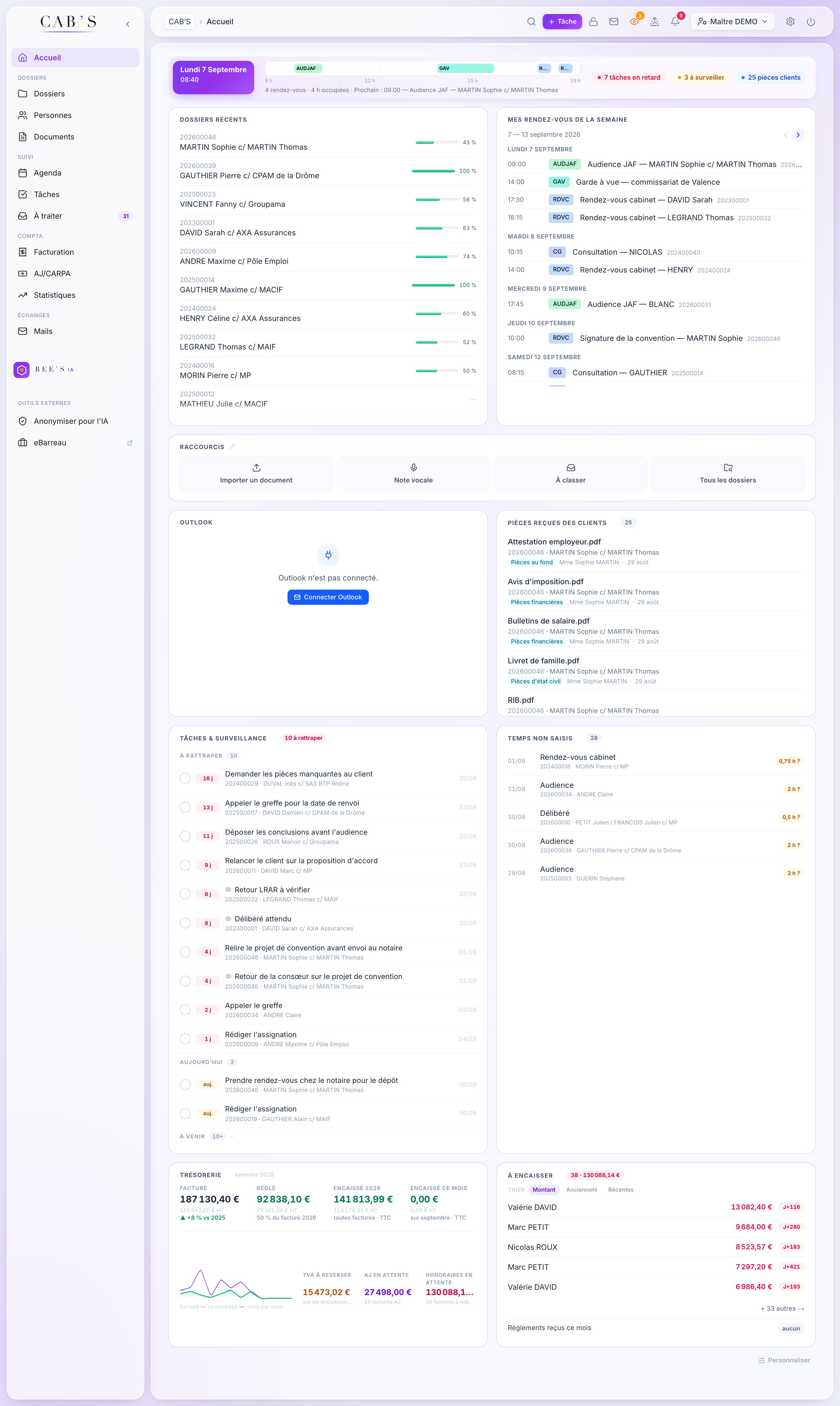Go to previous week in rendez-vous panel
Viewport: 840px width, 1406px height.
(x=786, y=135)
